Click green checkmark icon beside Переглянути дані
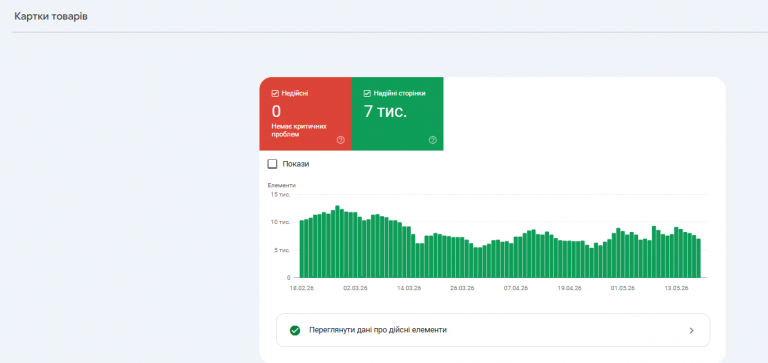This screenshot has width=768, height=363. (295, 330)
